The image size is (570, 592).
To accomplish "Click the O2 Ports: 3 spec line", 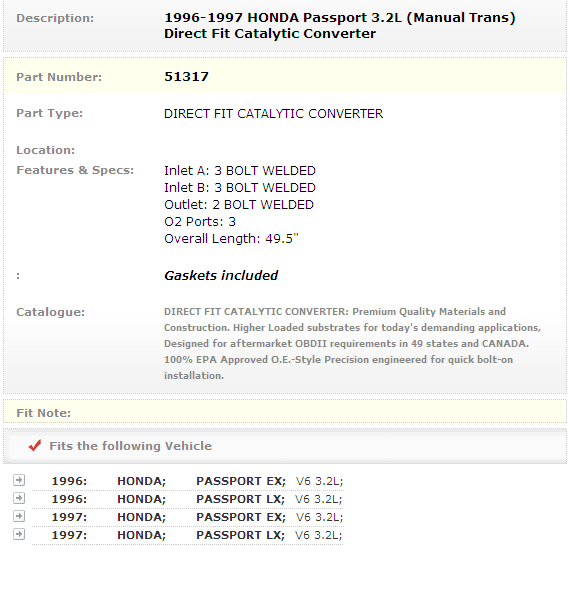I will pos(200,222).
